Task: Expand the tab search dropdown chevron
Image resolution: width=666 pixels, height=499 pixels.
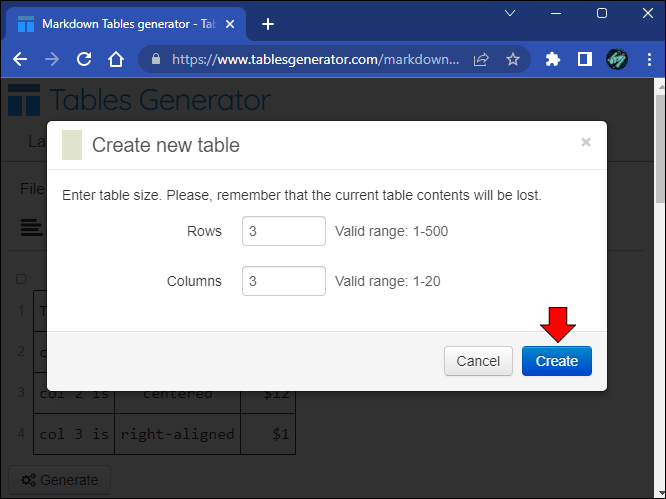Action: (x=510, y=13)
